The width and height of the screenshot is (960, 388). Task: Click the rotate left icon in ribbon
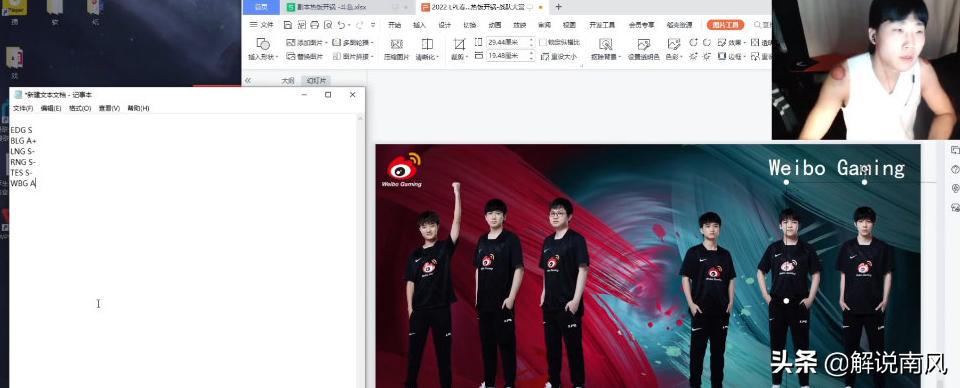tap(693, 43)
